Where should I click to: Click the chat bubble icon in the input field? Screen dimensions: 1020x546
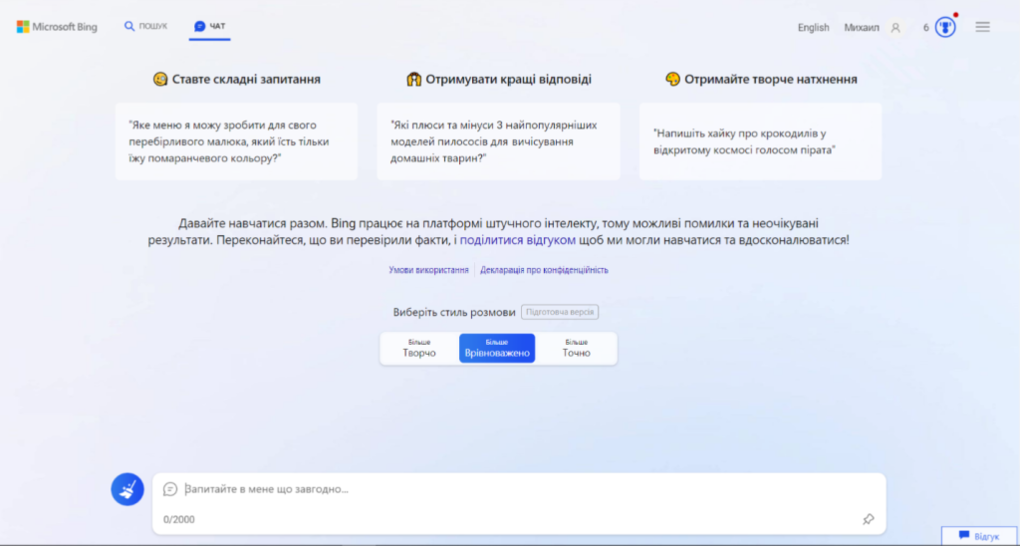point(170,489)
